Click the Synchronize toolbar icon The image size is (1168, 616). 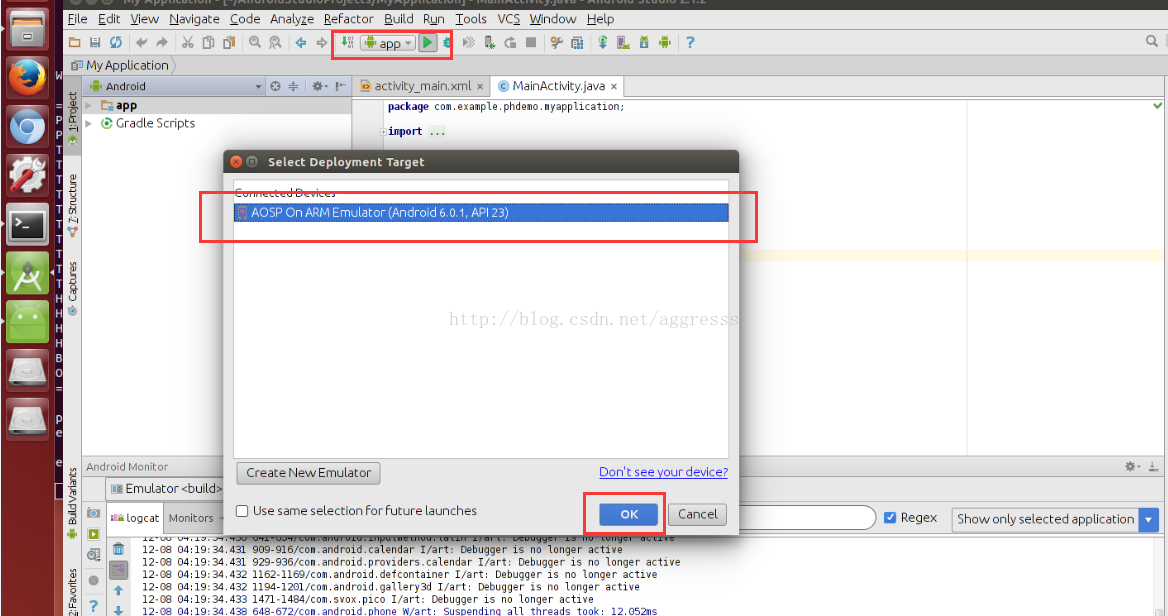115,42
